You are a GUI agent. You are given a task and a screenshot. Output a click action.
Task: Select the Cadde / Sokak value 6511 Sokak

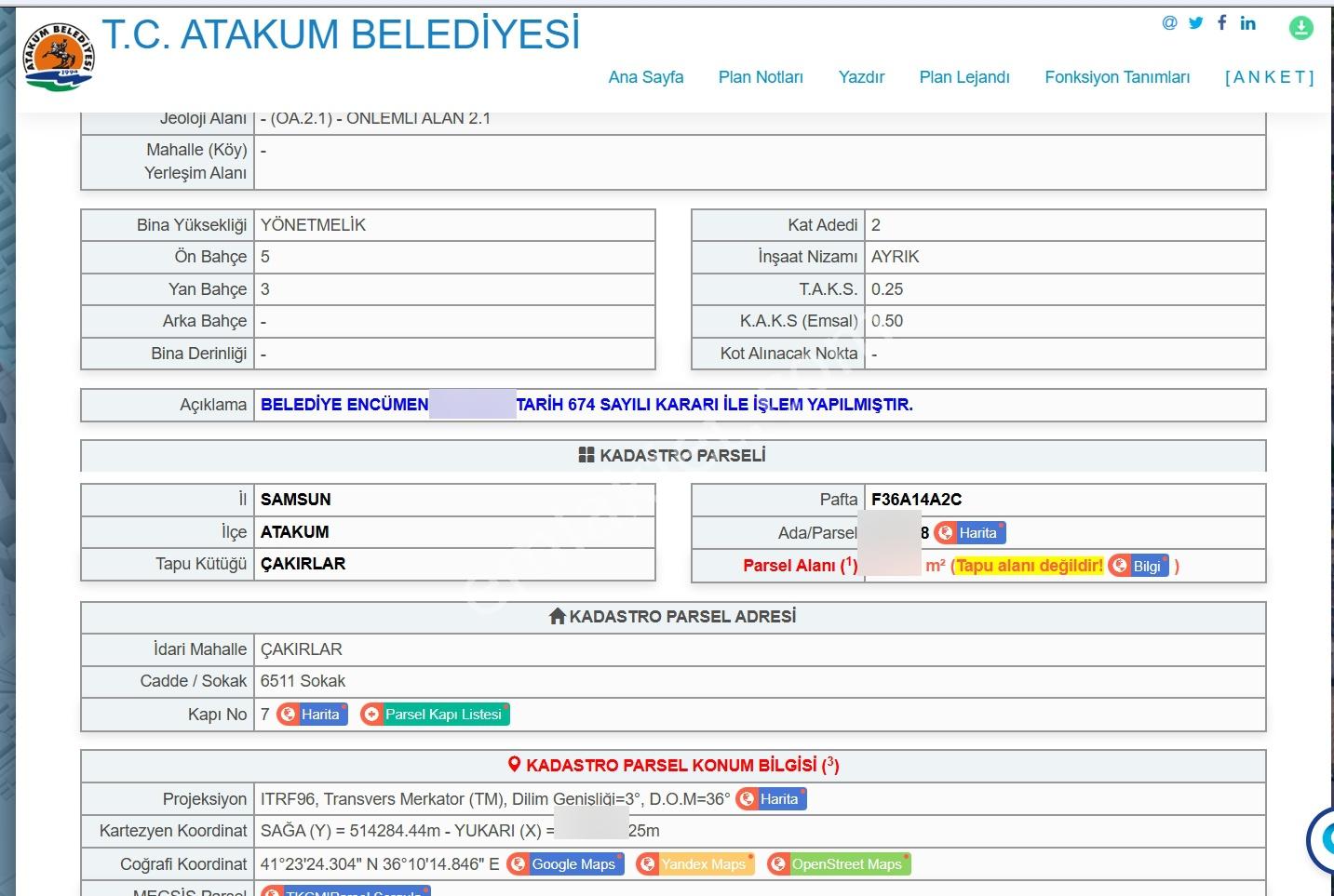click(x=303, y=681)
